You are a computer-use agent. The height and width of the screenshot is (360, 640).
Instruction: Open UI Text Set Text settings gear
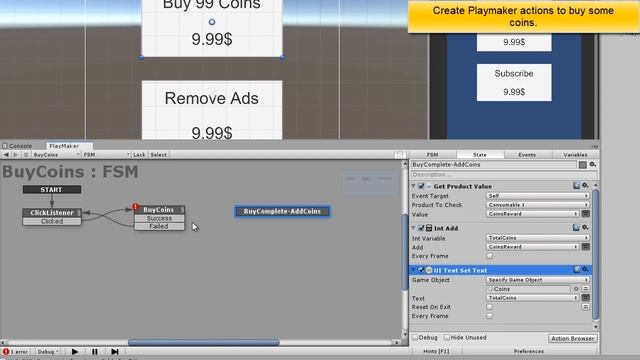click(x=585, y=269)
